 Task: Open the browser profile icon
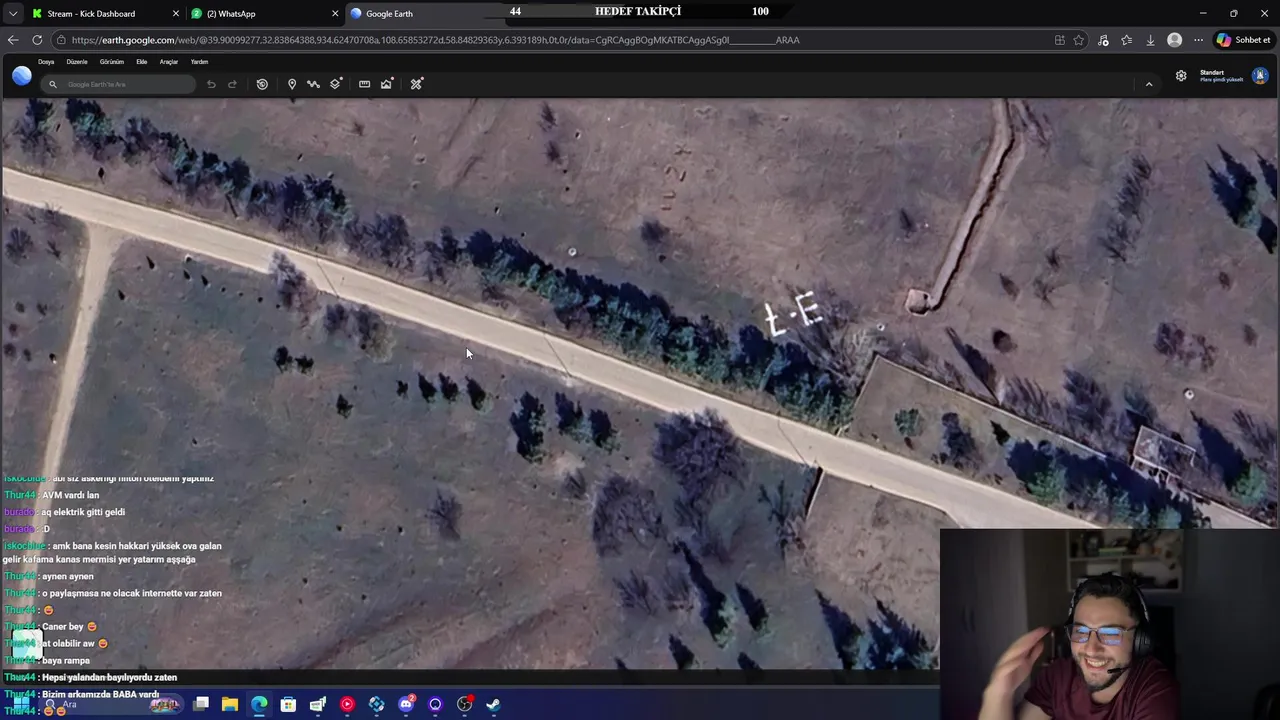point(1175,40)
